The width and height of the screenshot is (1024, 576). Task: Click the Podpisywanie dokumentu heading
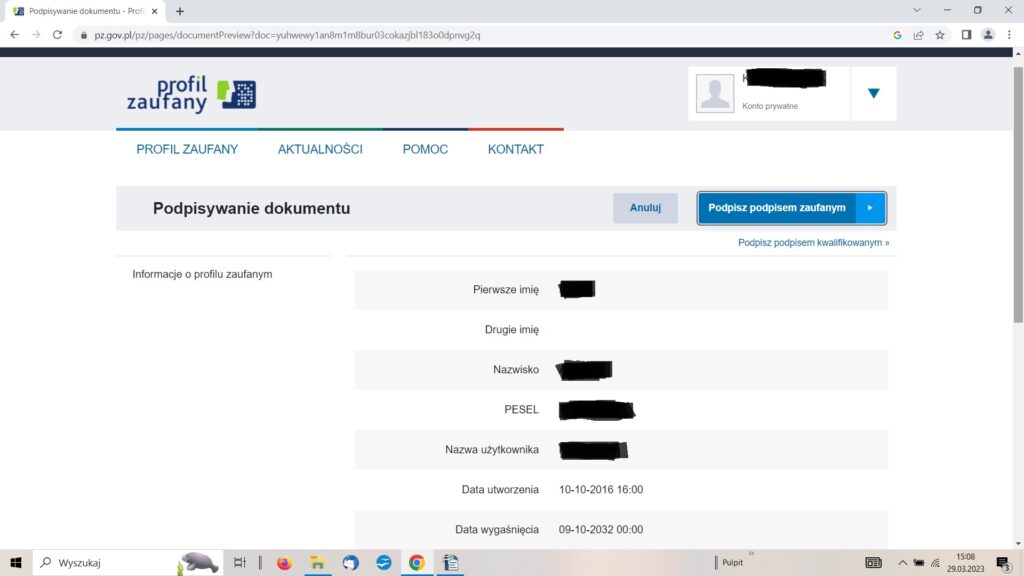pos(251,208)
